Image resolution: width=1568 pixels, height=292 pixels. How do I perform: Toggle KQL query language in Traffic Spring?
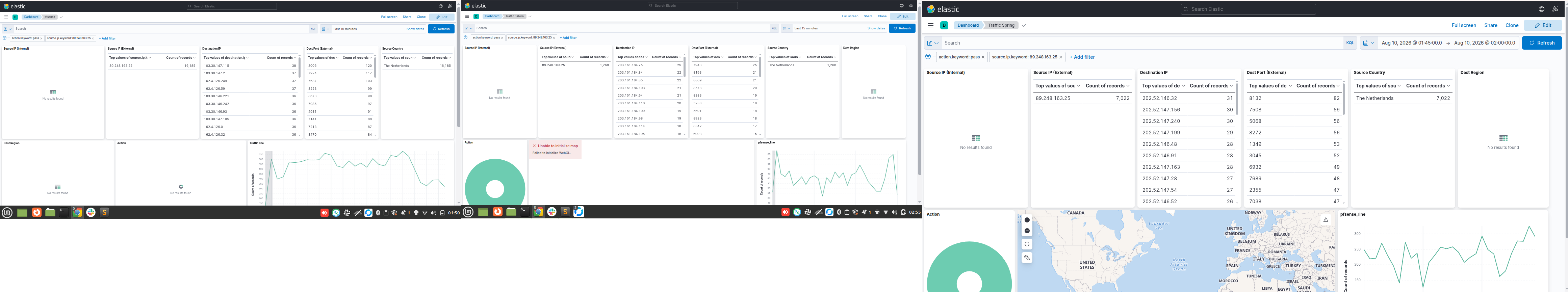pos(1350,43)
